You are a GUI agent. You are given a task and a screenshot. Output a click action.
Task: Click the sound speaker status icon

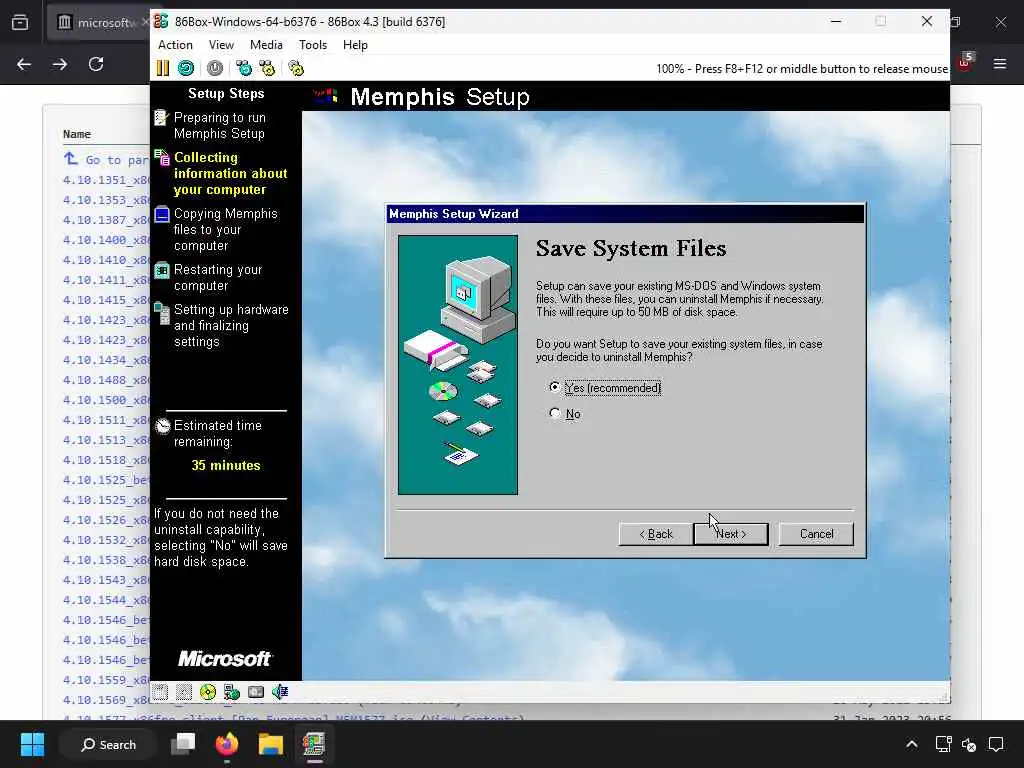click(x=280, y=692)
